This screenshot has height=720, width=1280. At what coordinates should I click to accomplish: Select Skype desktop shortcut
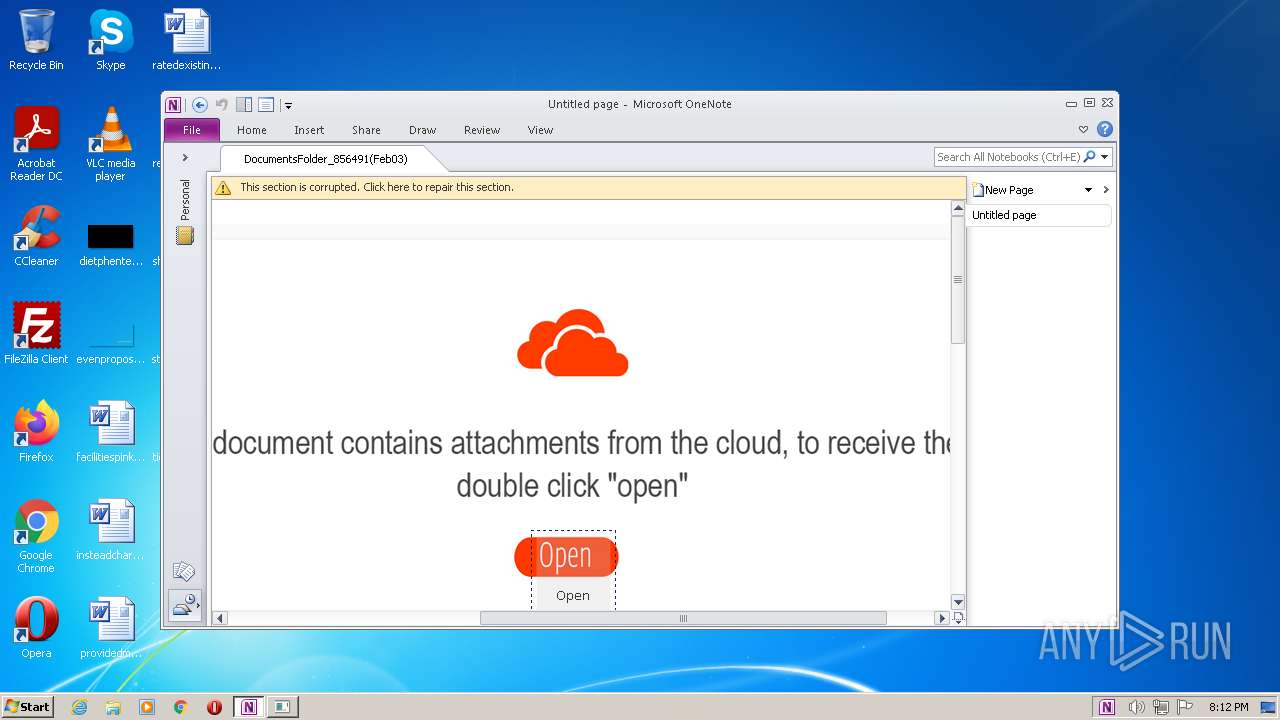tap(110, 40)
